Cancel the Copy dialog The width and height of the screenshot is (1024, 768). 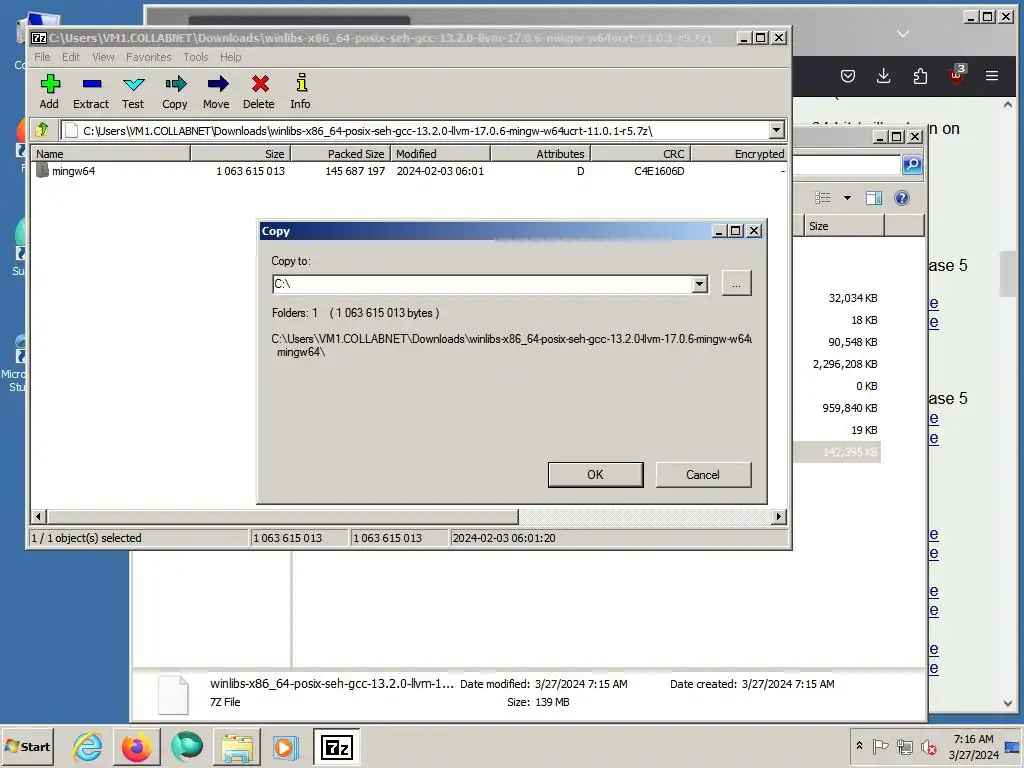click(x=703, y=475)
